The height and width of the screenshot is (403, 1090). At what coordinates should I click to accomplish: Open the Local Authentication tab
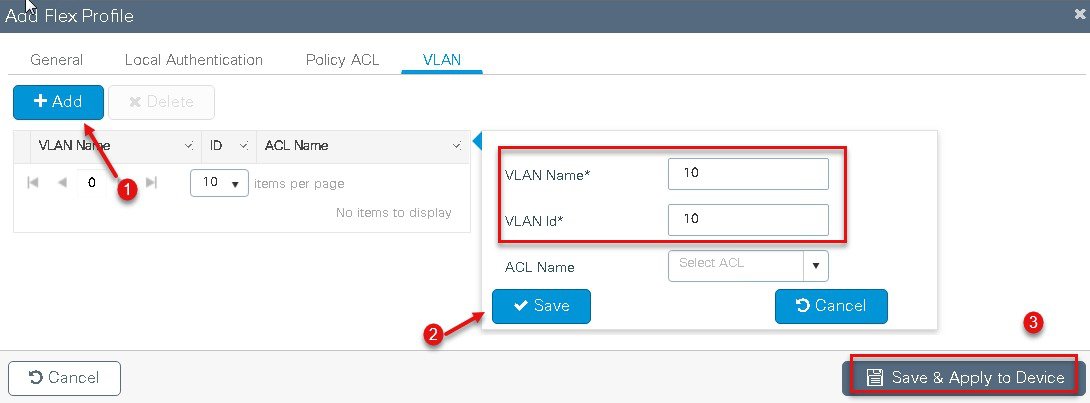click(194, 60)
